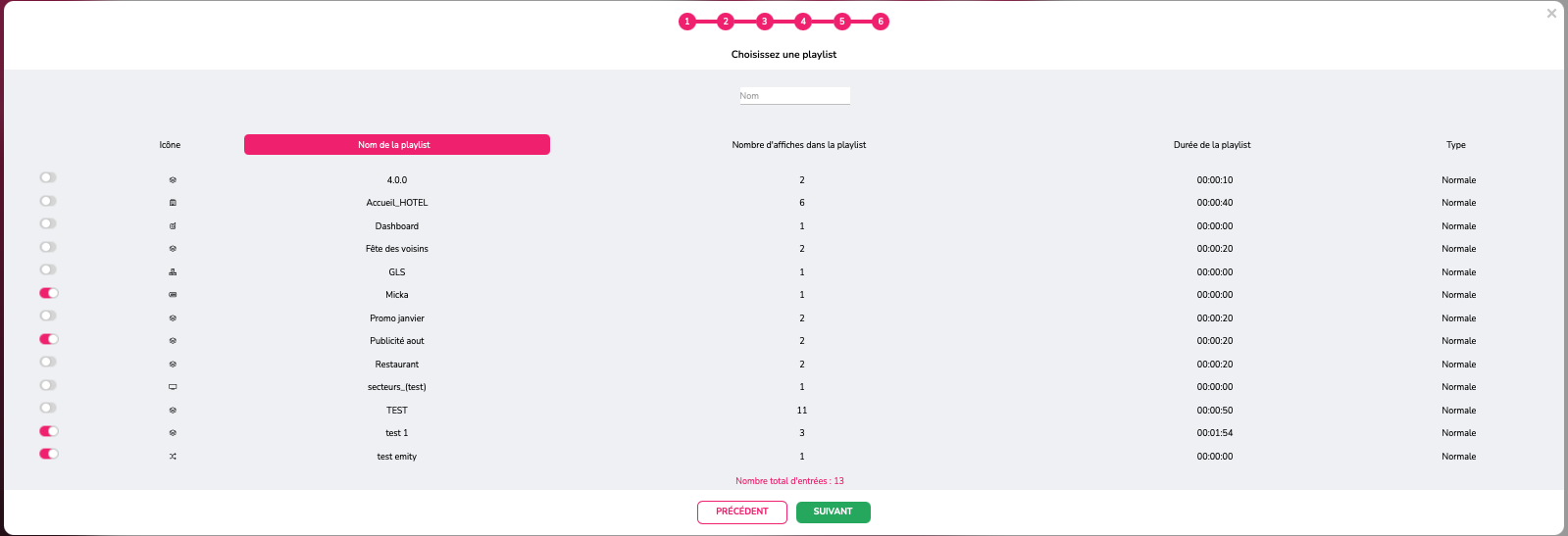1568x536 pixels.
Task: Click the GLS playlist network icon
Action: coord(173,272)
